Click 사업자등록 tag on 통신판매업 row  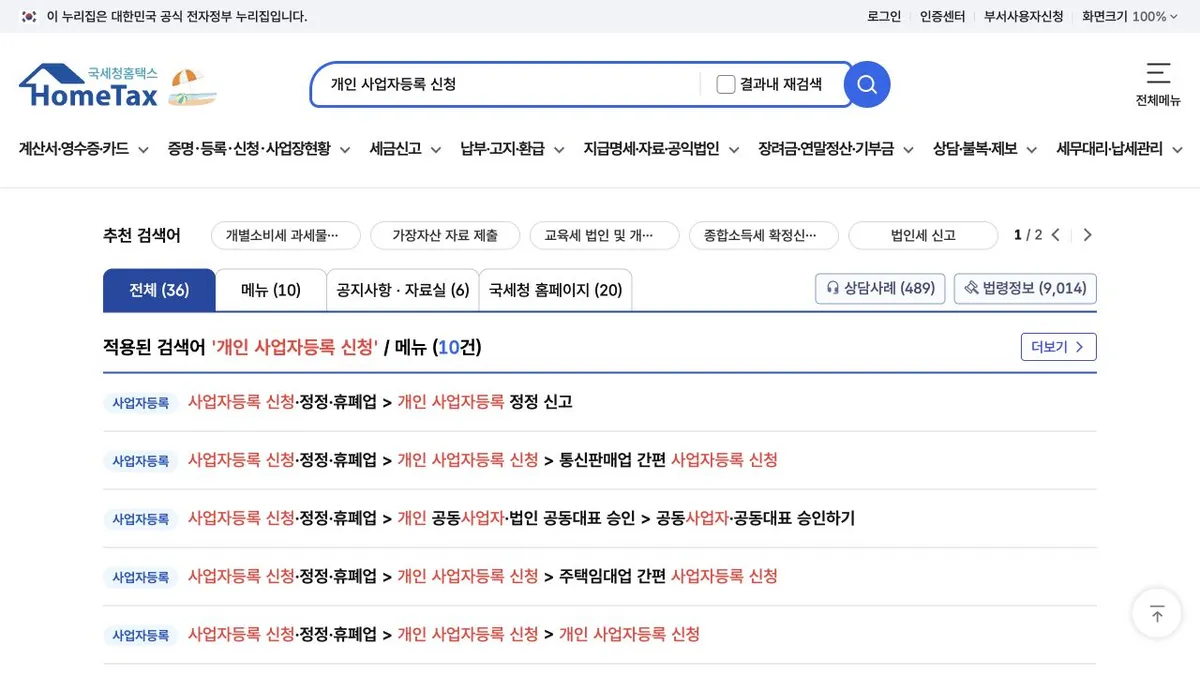[x=140, y=461]
